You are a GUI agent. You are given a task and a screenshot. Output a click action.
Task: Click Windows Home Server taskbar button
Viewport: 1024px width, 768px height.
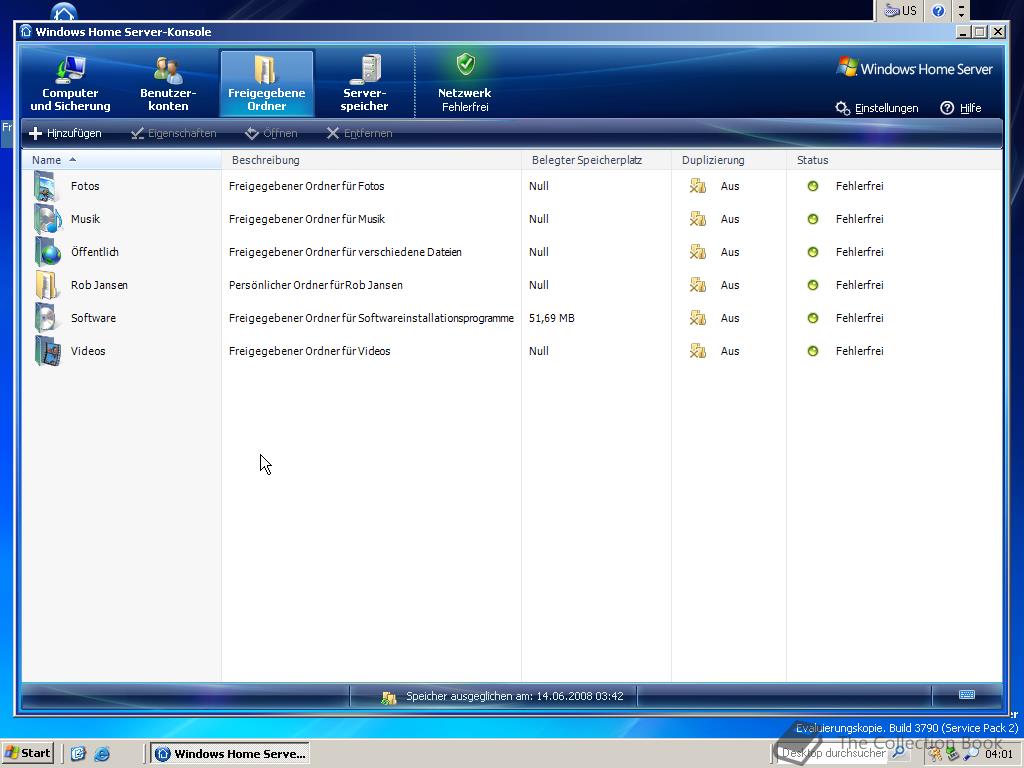coord(230,754)
